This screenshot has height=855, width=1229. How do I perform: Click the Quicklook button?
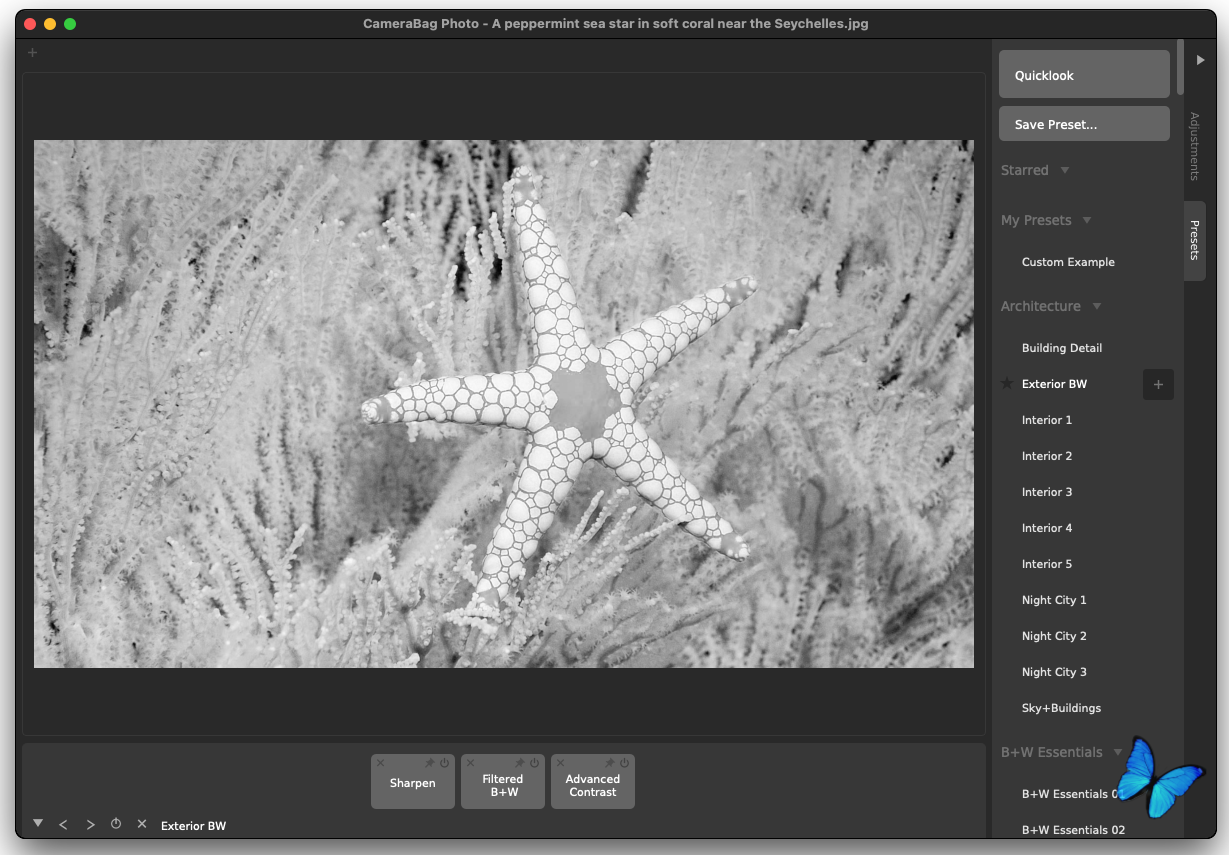tap(1084, 74)
